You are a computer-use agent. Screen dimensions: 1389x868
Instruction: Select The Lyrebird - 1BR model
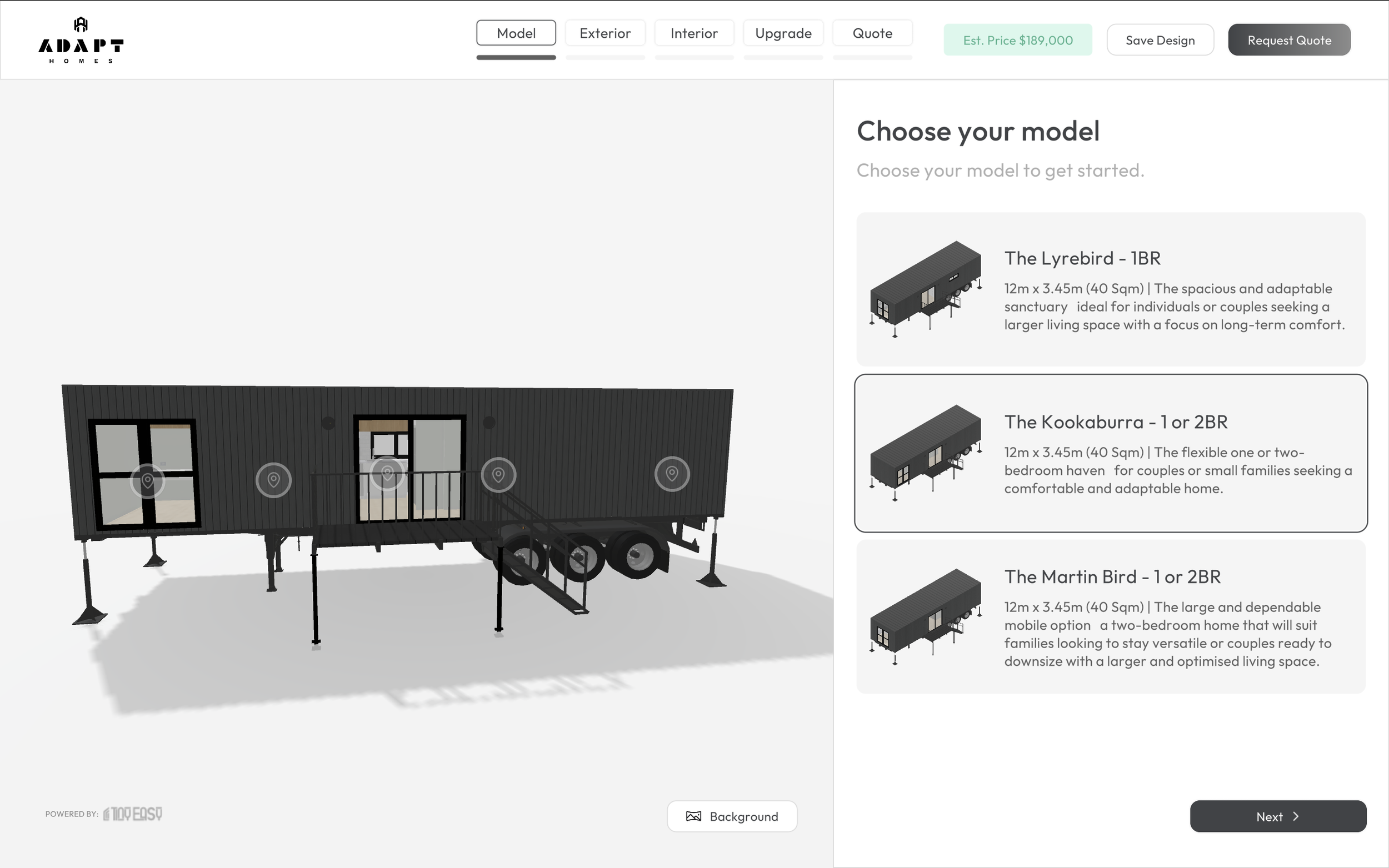(1111, 289)
